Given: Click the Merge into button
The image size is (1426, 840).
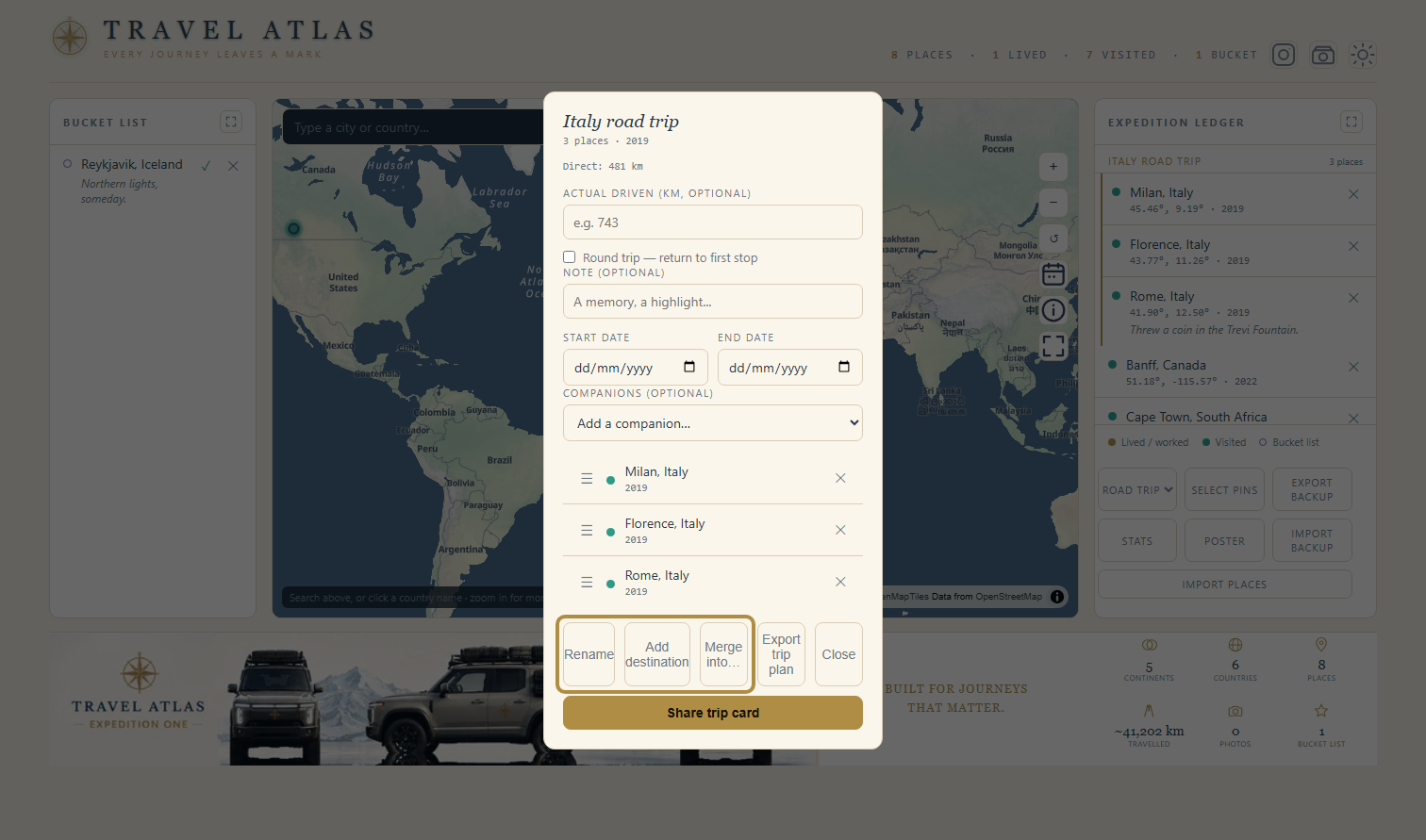Looking at the screenshot, I should pos(723,654).
